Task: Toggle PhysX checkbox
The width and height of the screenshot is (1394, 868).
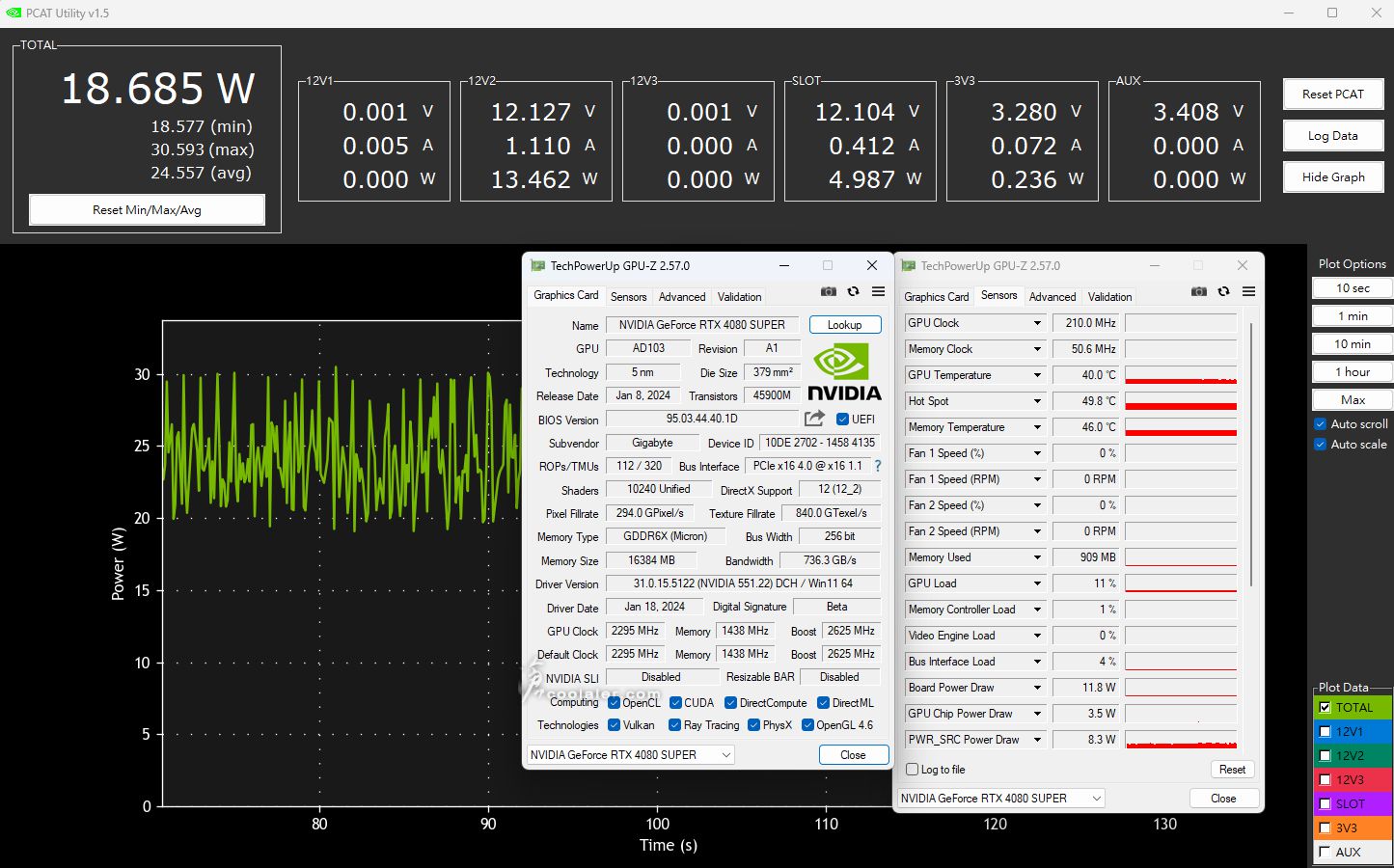Action: (x=753, y=725)
